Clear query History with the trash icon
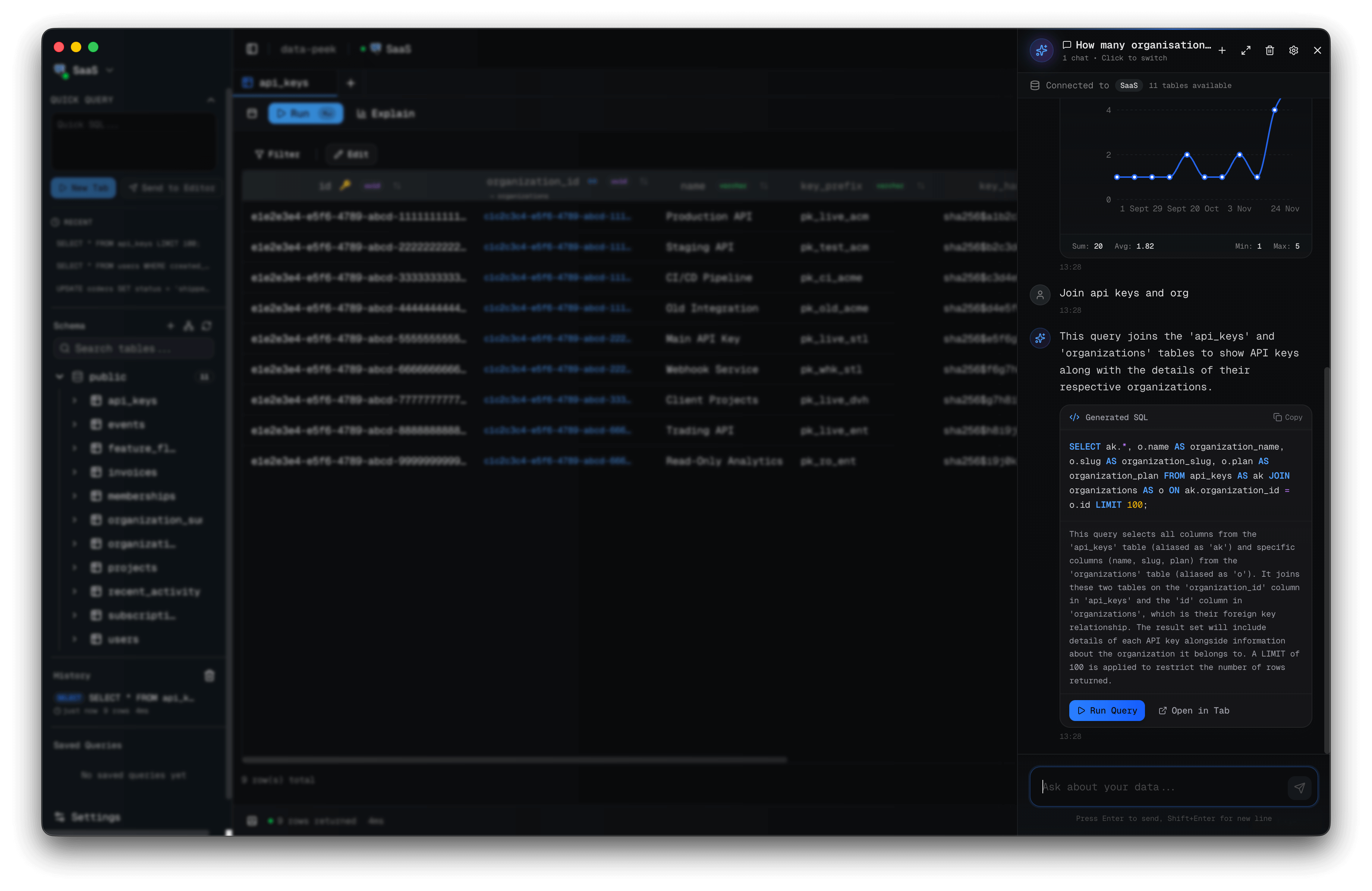Viewport: 1372px width, 891px height. click(209, 676)
